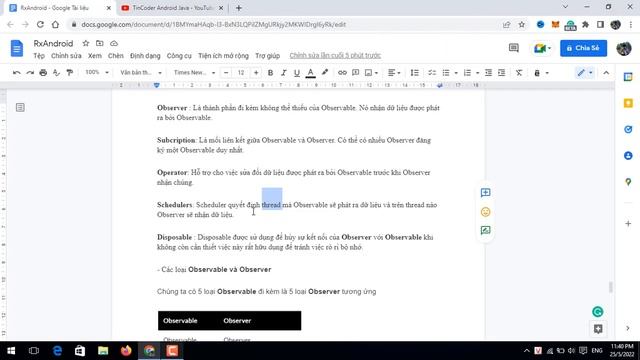Star the RxAndroid document
Viewport: 640px width, 360px height.
[86, 43]
